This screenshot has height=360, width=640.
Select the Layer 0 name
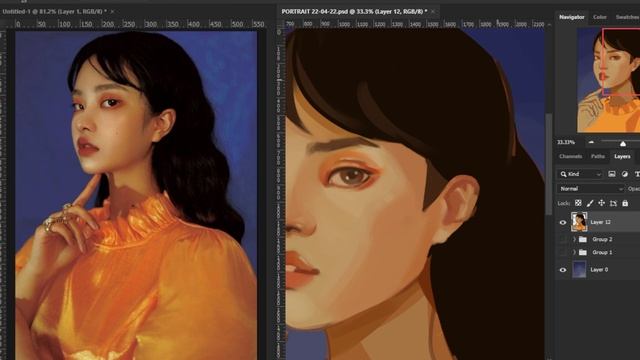[599, 270]
